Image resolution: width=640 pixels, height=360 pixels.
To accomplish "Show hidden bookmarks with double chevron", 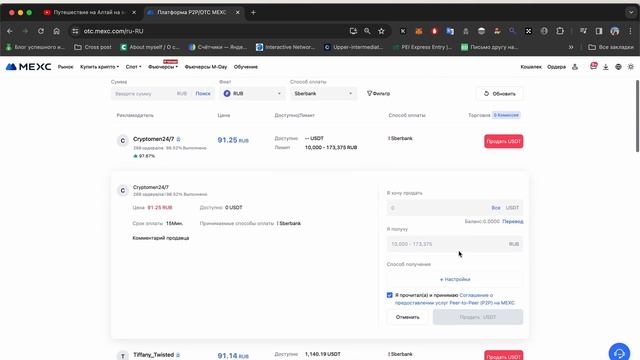I will 571,47.
